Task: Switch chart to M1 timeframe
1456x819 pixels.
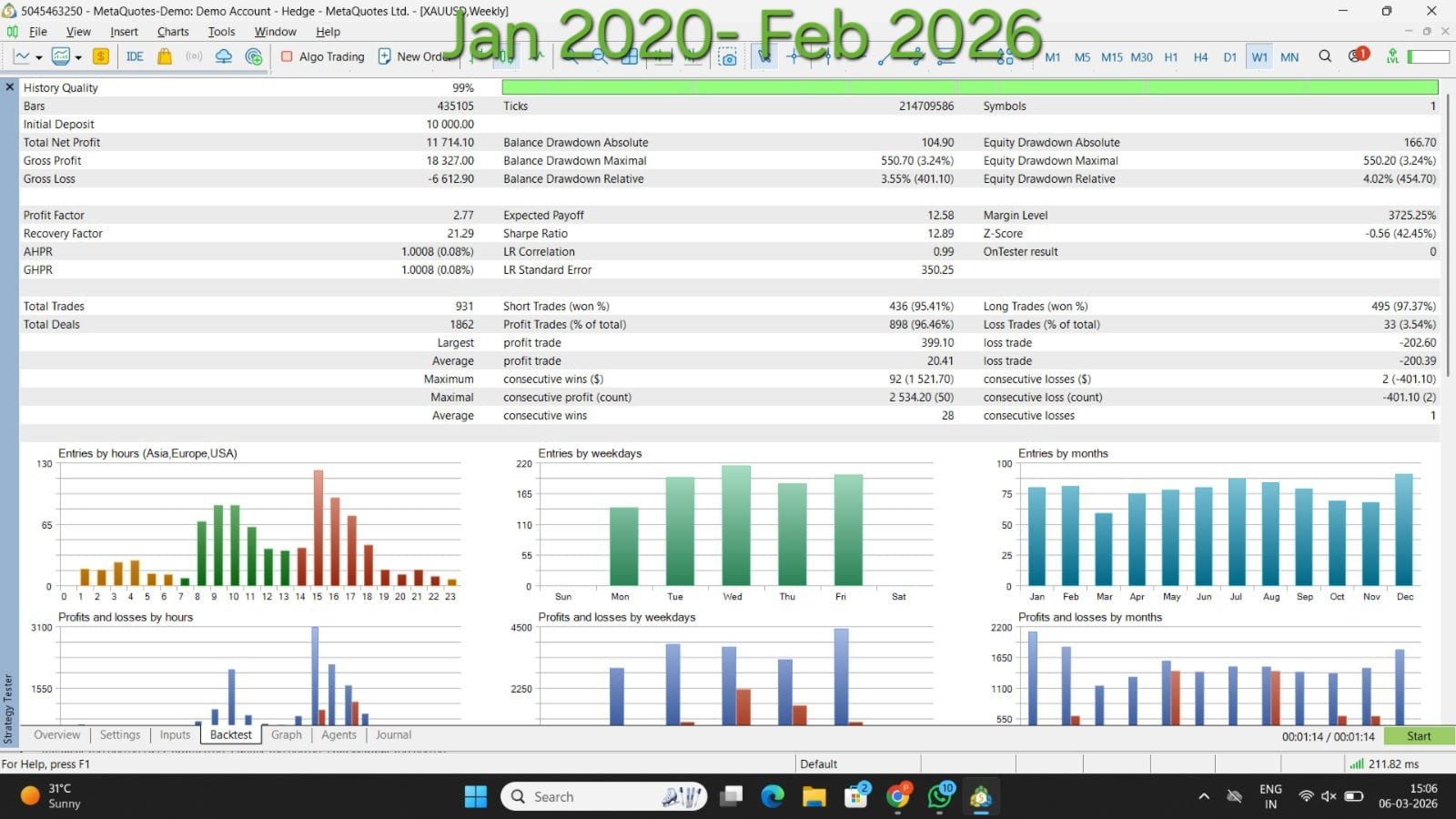Action: pyautogui.click(x=1053, y=56)
